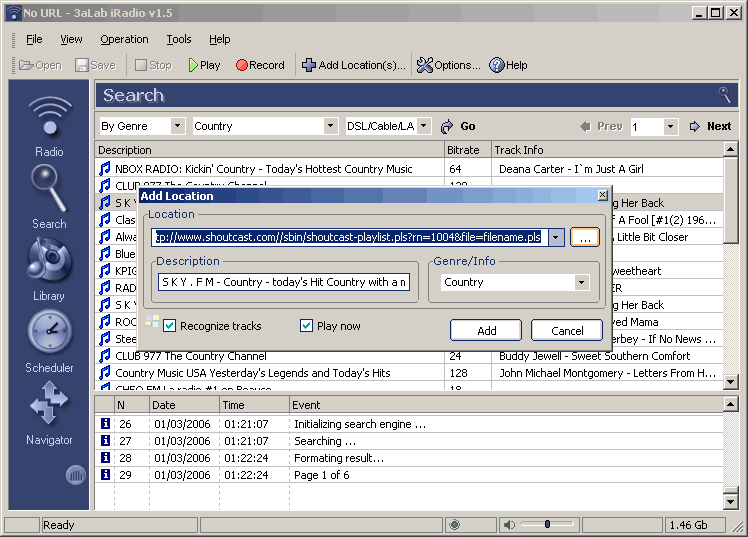
Task: Click the Add button in dialog
Action: pyautogui.click(x=486, y=330)
